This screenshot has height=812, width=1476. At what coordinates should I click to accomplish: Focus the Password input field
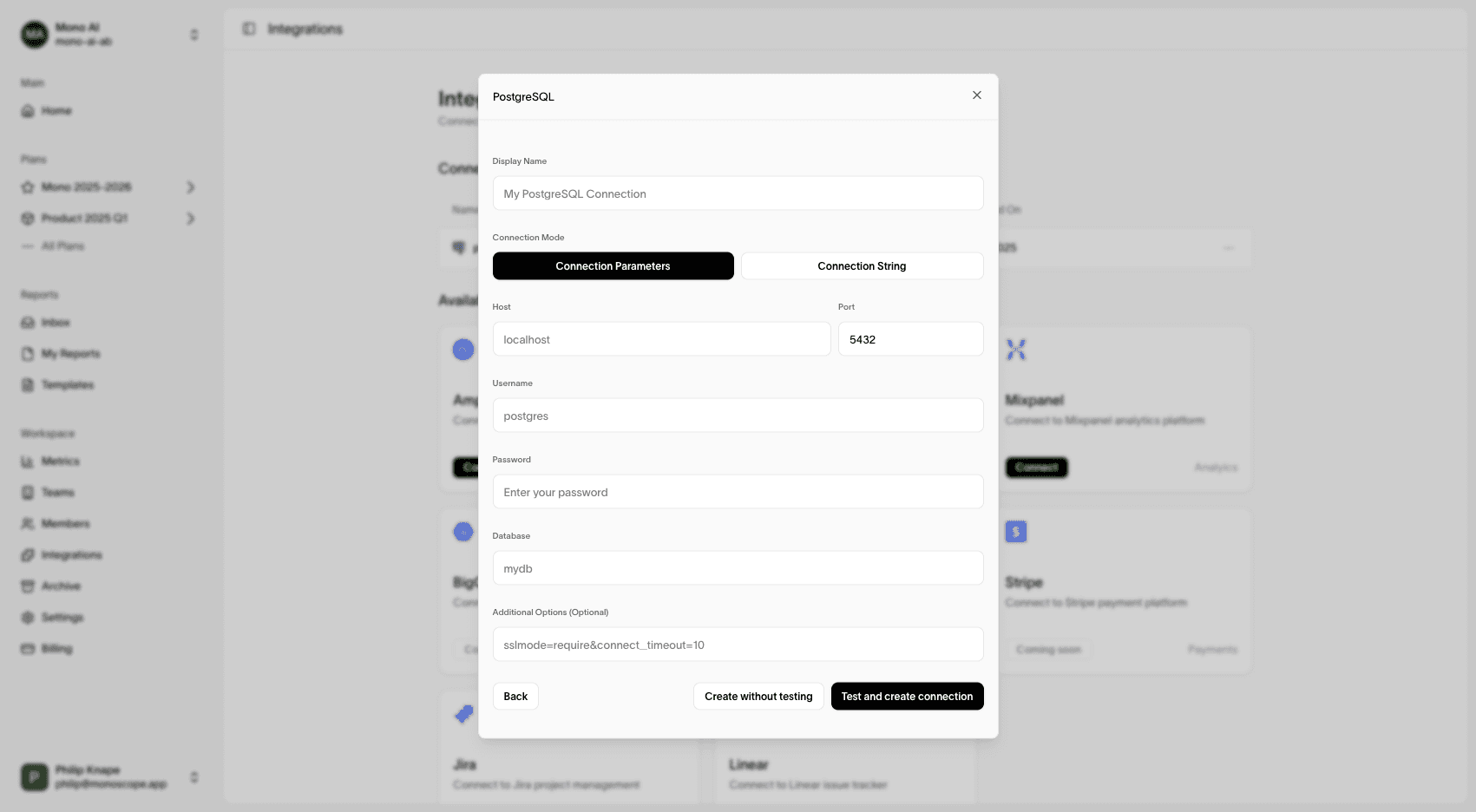click(x=738, y=492)
